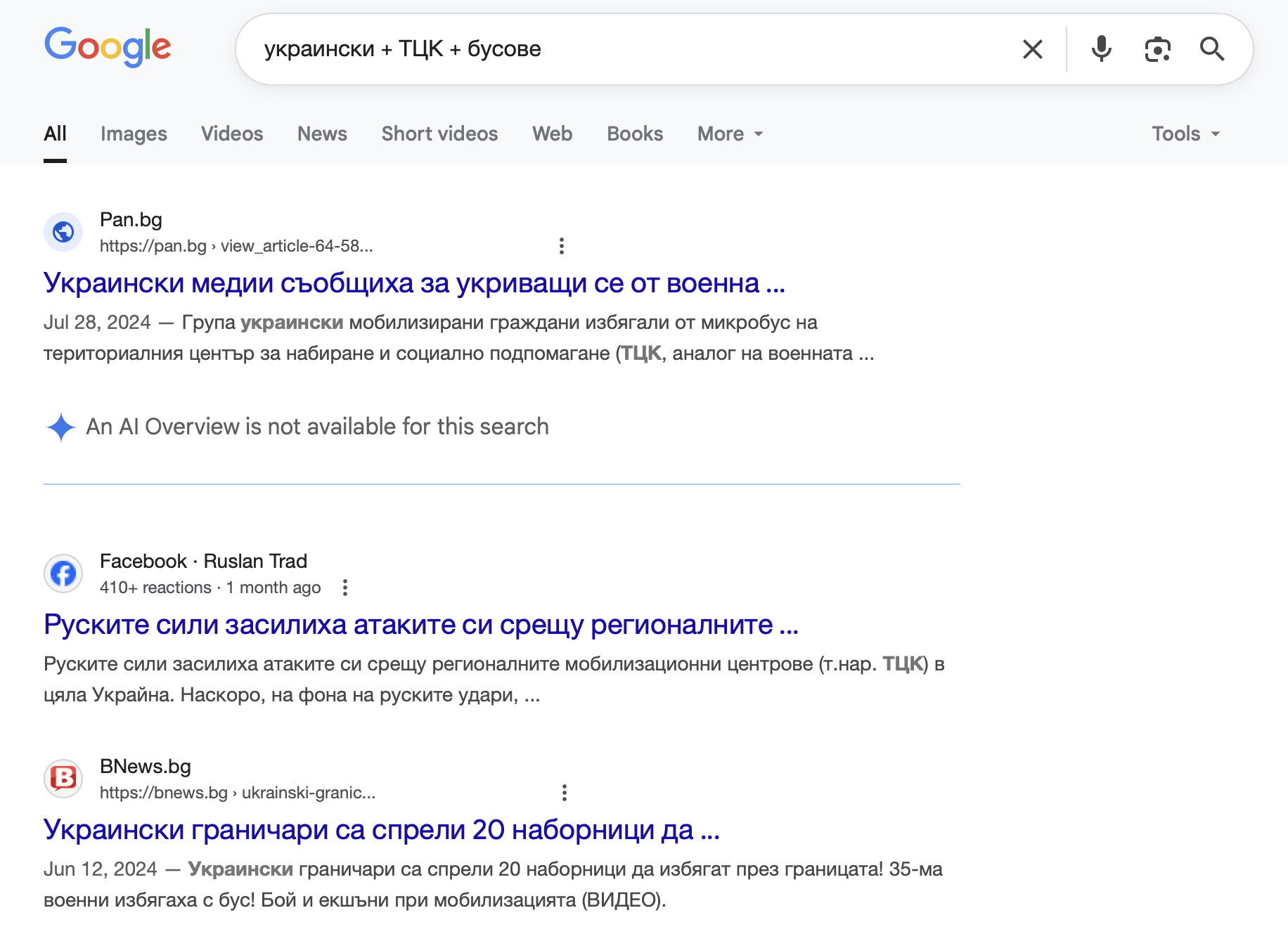The width and height of the screenshot is (1288, 934).
Task: Click the Facebook favicon for Ruslan Trad
Action: pyautogui.click(x=63, y=573)
